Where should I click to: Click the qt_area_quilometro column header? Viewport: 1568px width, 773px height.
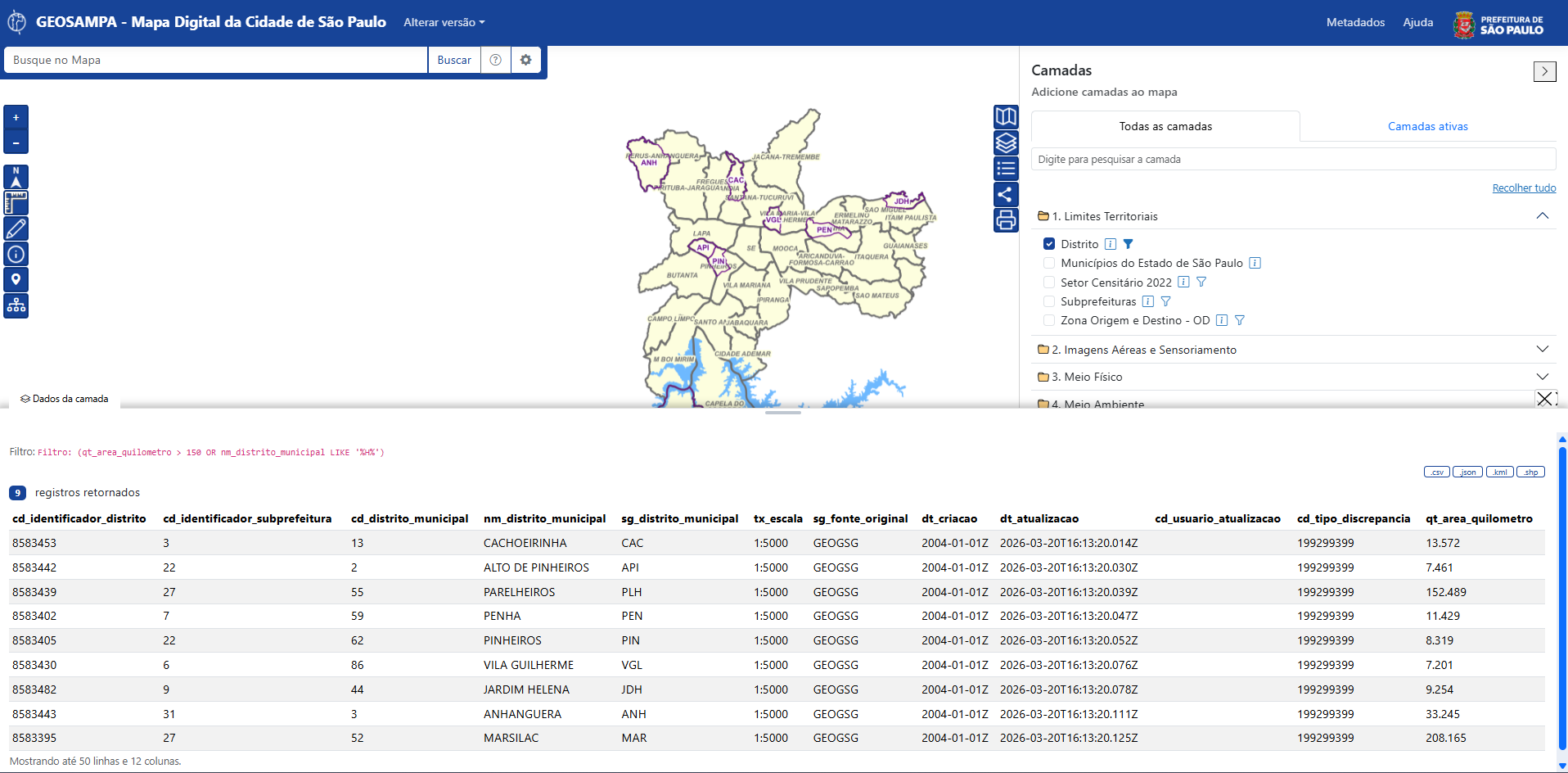tap(1479, 518)
